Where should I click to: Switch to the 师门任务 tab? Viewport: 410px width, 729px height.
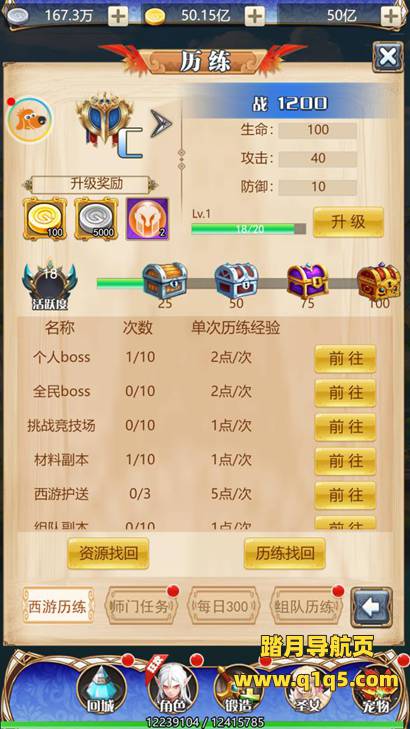(141, 606)
